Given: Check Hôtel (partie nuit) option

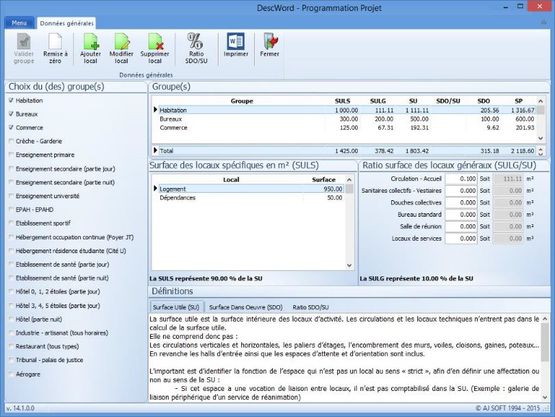Looking at the screenshot, I should point(11,319).
